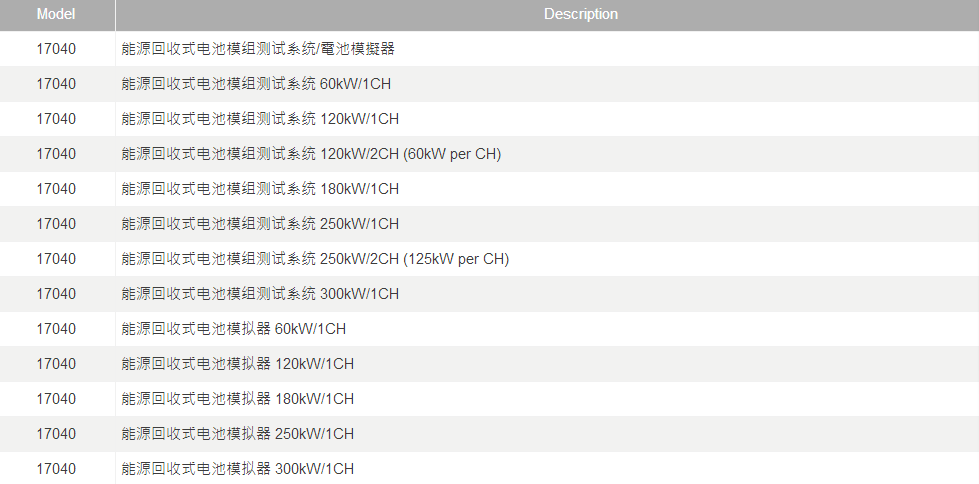Click model 17040 beside 电池模拟器 300kW/1CH
The image size is (979, 484).
tap(56, 468)
